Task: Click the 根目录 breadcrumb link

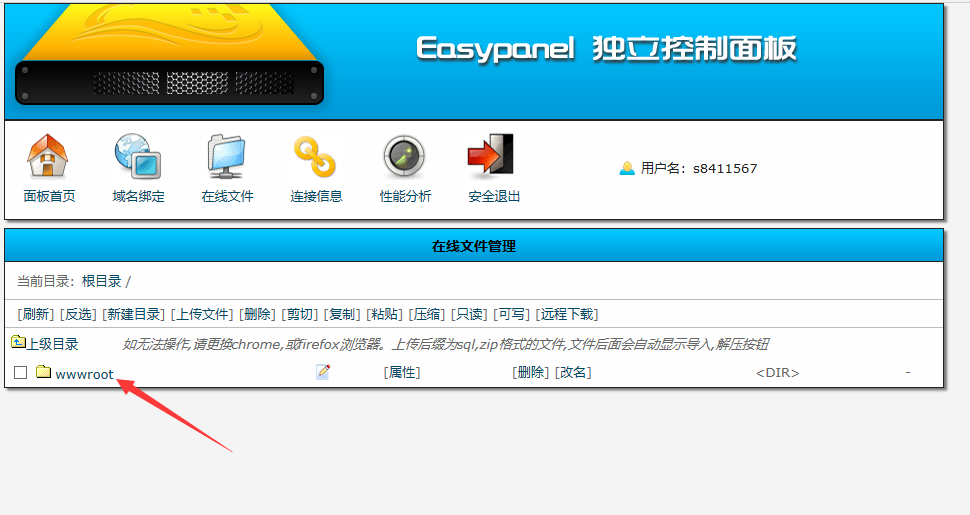Action: (x=101, y=281)
